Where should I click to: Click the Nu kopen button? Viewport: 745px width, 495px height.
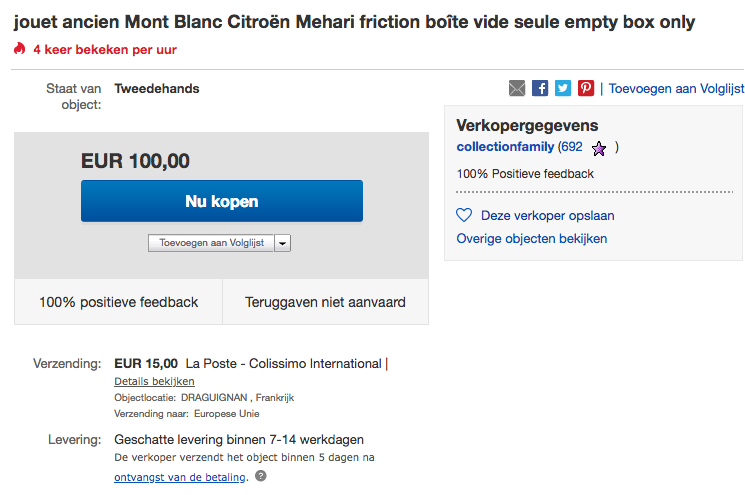tap(222, 201)
